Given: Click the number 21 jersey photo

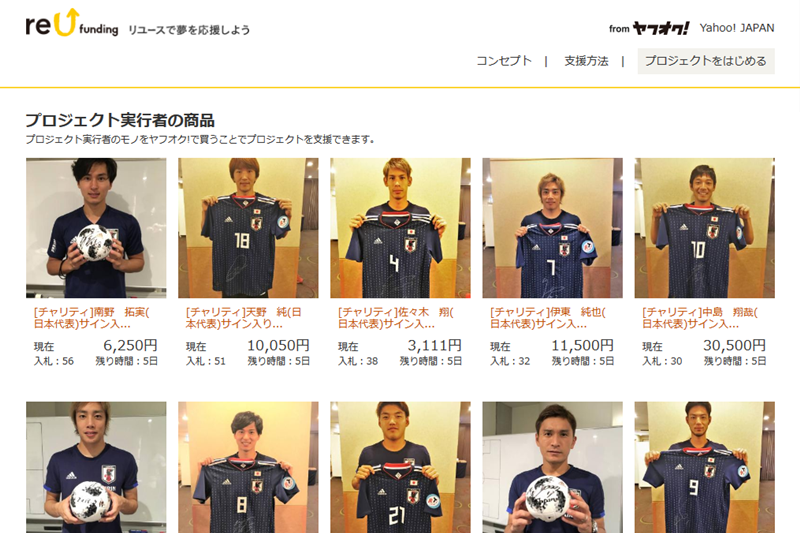Looking at the screenshot, I should (400, 467).
